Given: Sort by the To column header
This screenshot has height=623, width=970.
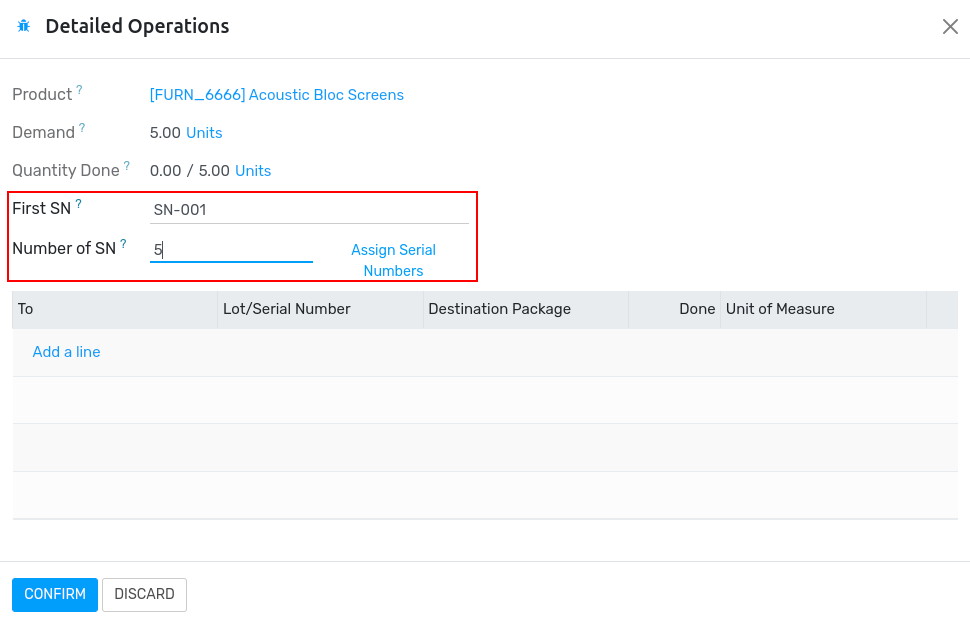Looking at the screenshot, I should tap(115, 309).
